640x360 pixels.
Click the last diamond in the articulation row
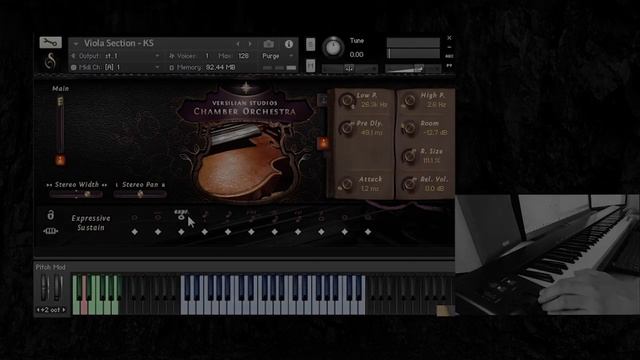pos(368,232)
